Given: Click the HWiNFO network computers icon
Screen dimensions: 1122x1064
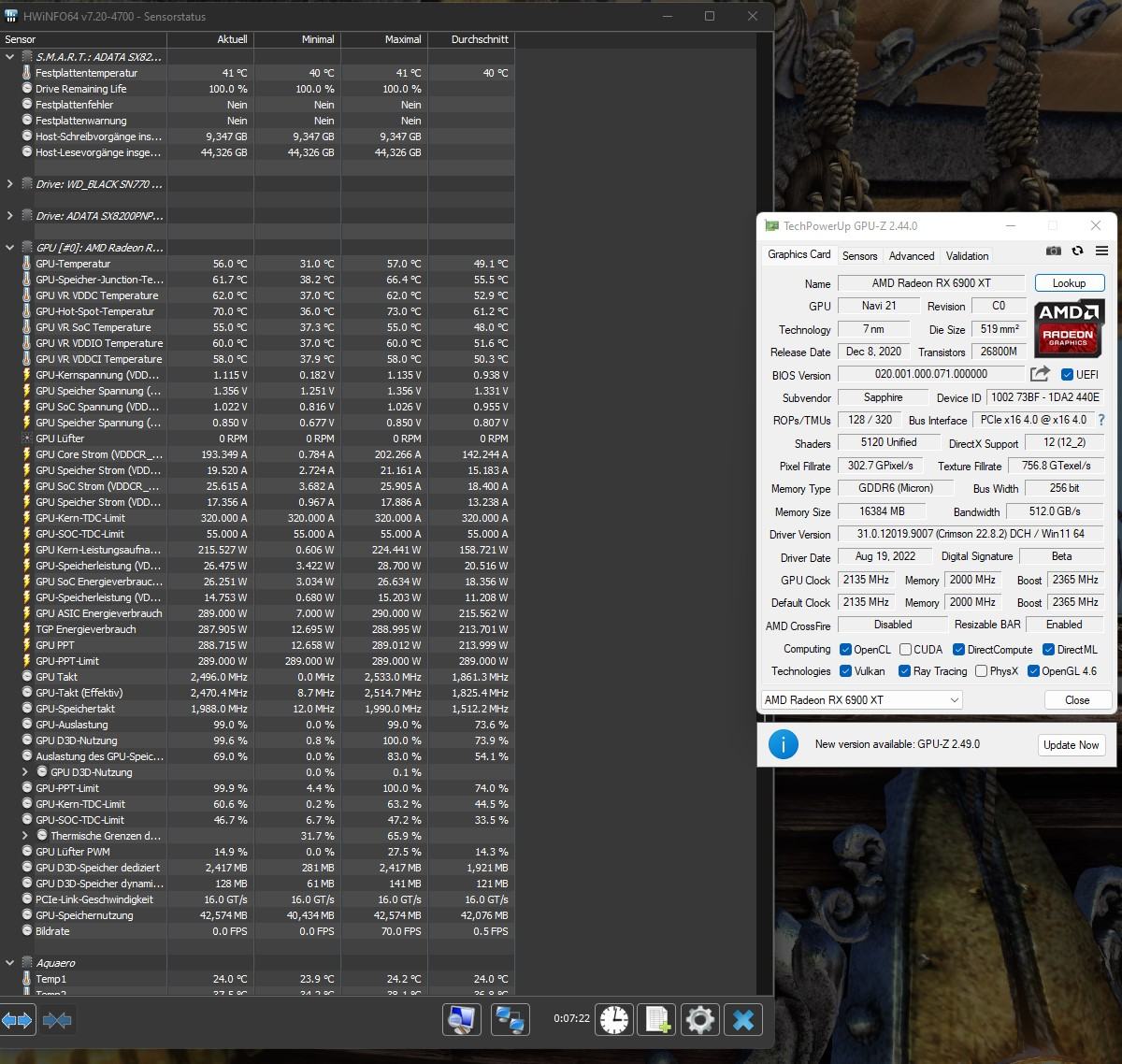Looking at the screenshot, I should (510, 1019).
